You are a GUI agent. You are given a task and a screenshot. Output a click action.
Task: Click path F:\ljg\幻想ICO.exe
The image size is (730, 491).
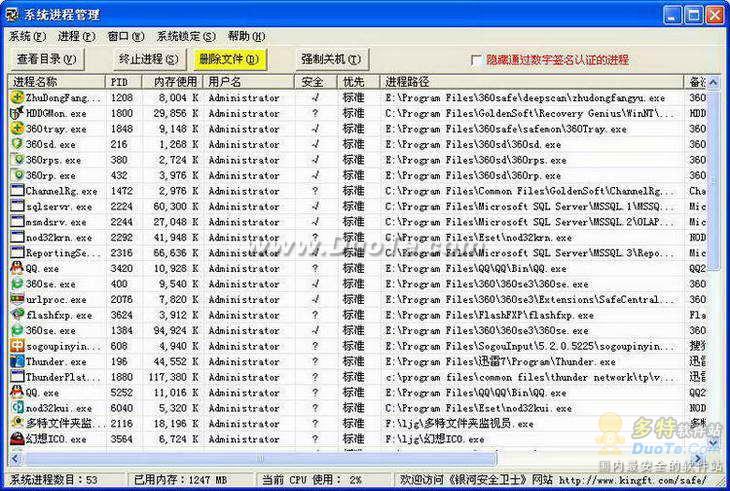434,439
